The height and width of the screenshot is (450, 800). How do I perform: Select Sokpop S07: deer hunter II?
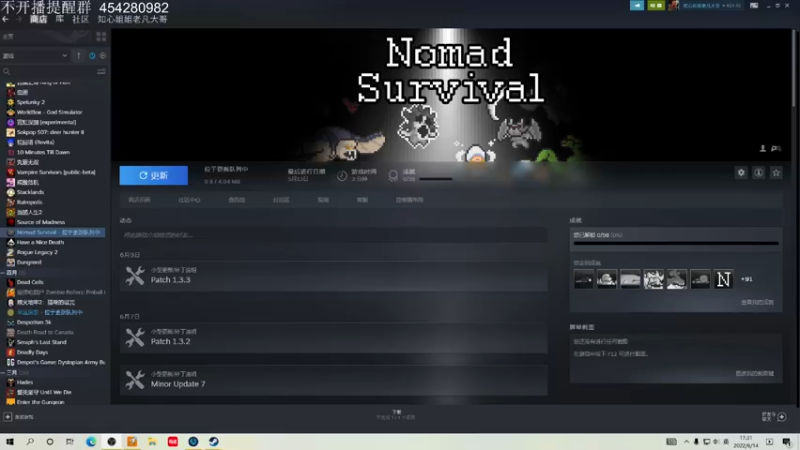50,132
